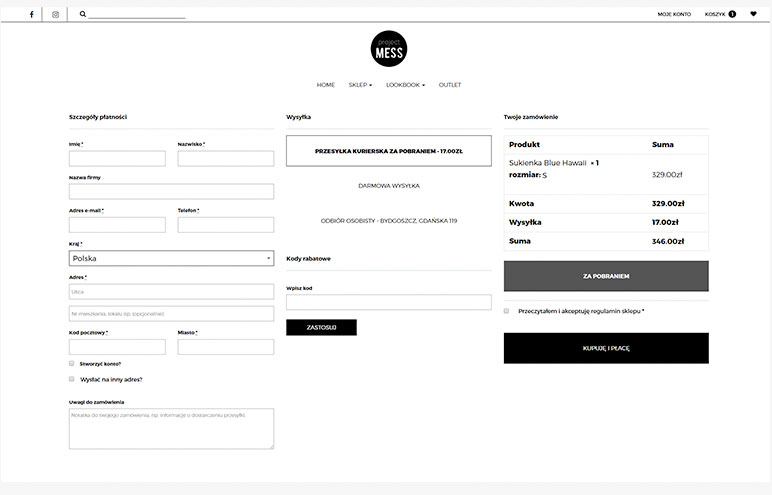Open the Facebook page icon
This screenshot has width=772, height=495.
[x=31, y=15]
